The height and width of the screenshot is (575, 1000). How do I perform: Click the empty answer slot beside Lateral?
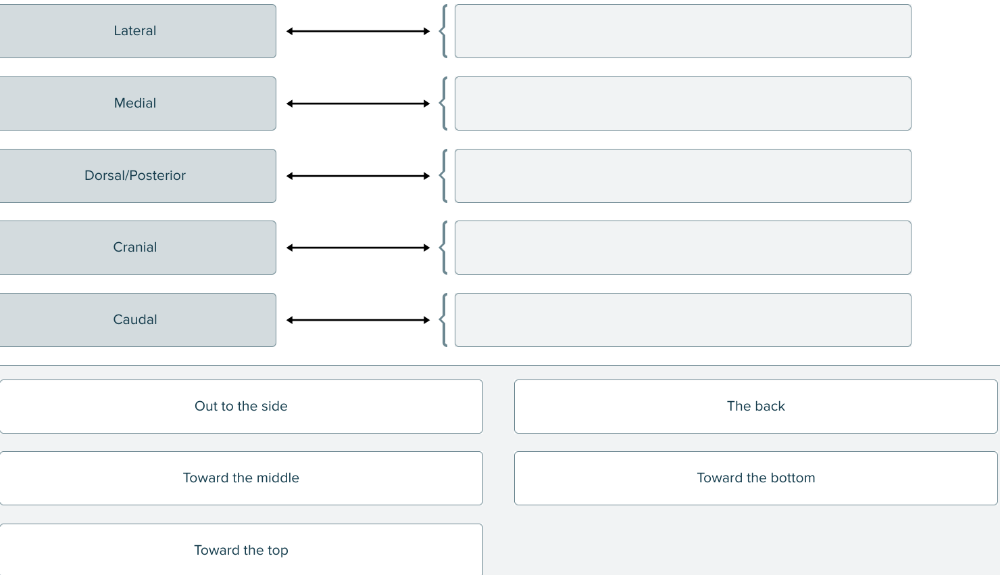(x=683, y=31)
